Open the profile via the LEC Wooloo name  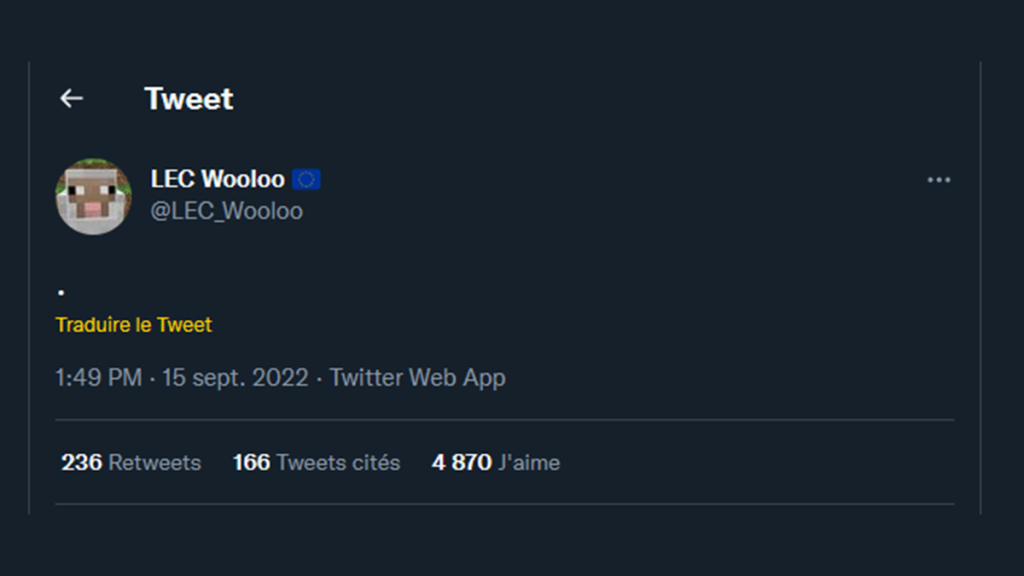pos(215,179)
